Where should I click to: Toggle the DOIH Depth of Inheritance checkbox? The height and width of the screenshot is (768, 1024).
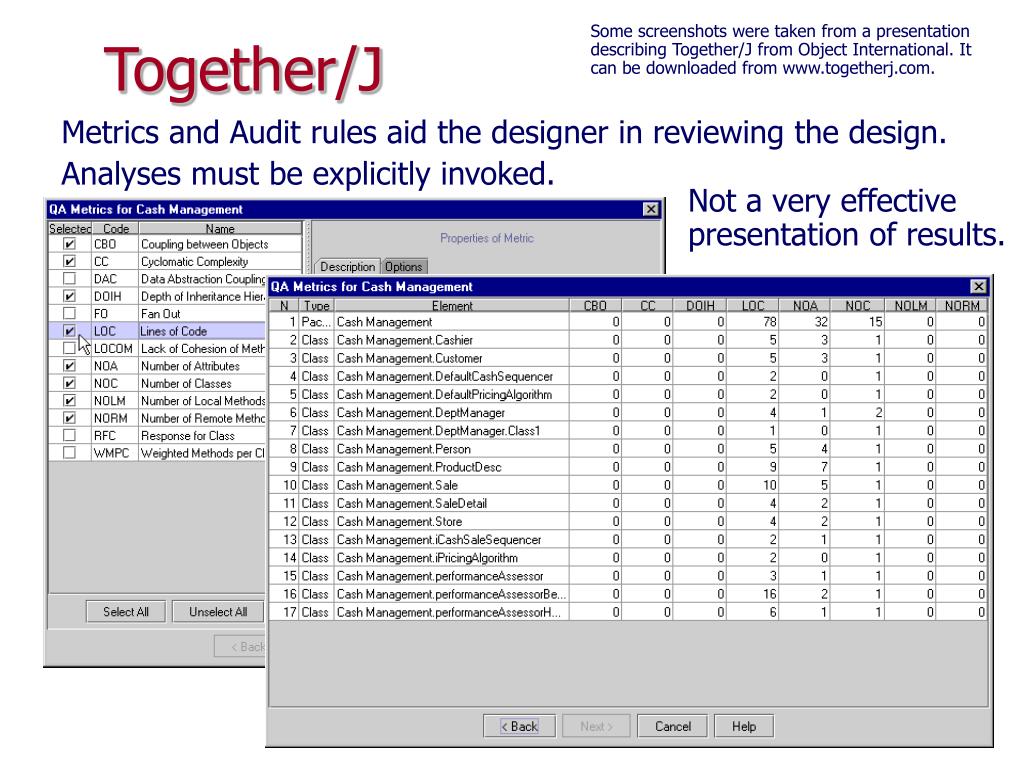69,296
